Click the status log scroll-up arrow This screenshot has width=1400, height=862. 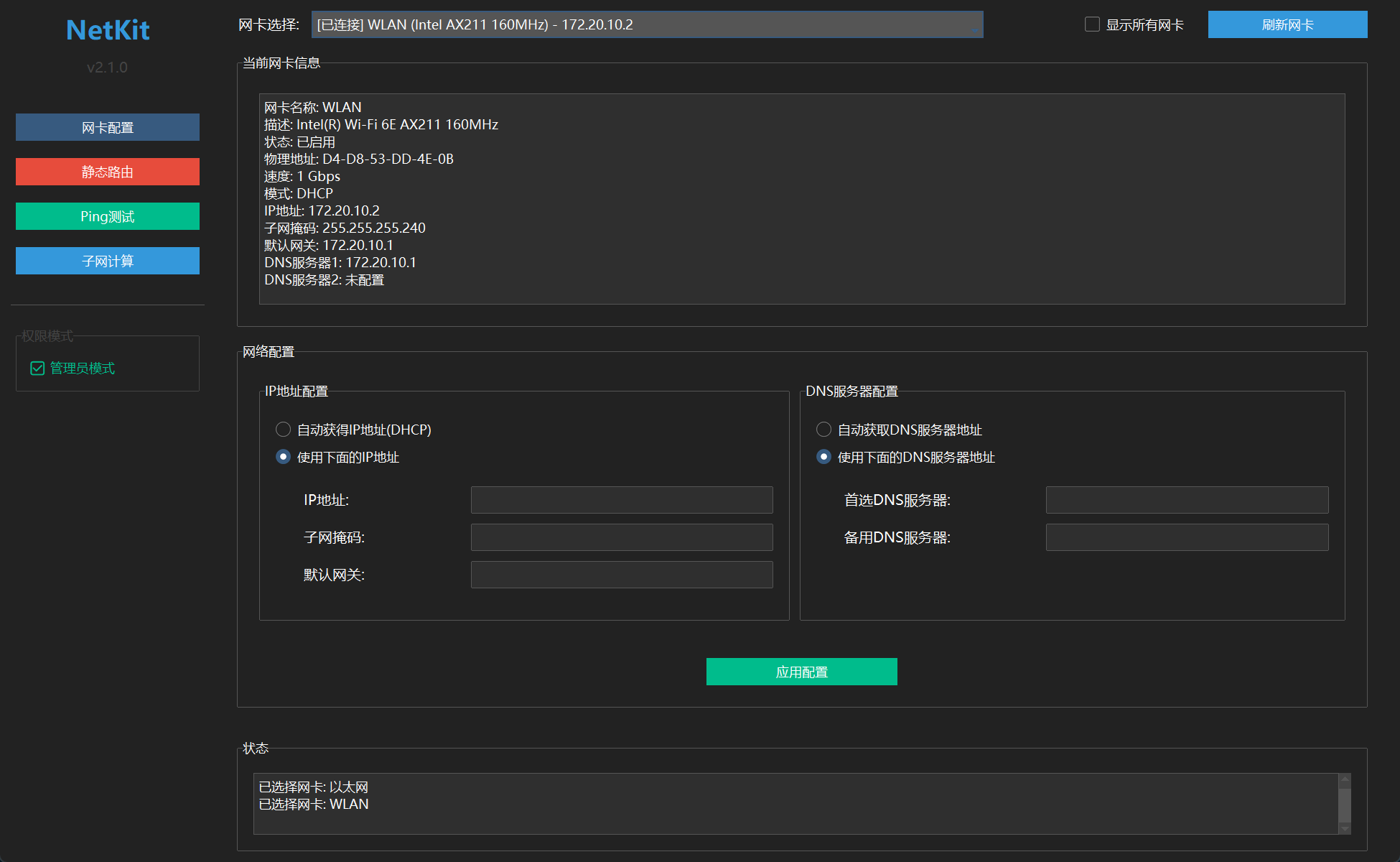click(1345, 779)
